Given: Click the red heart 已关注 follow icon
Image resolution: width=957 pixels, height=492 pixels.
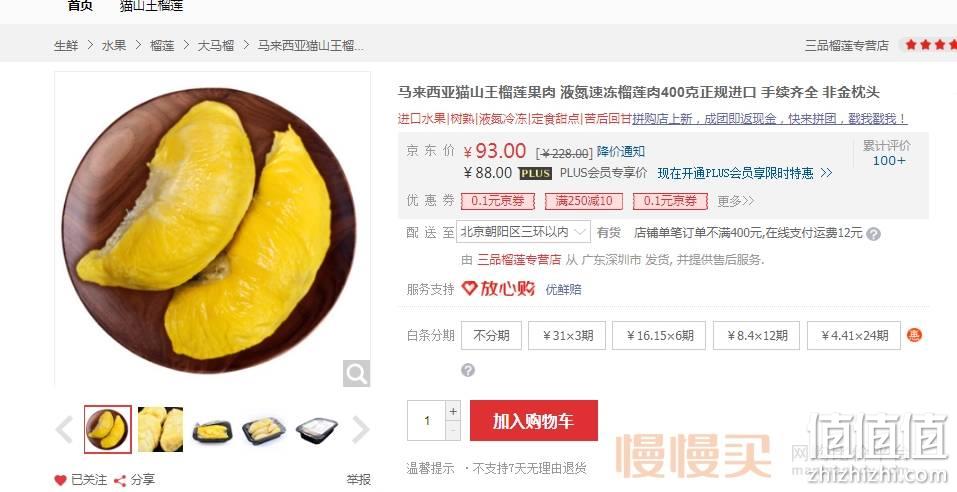Looking at the screenshot, I should (60, 480).
